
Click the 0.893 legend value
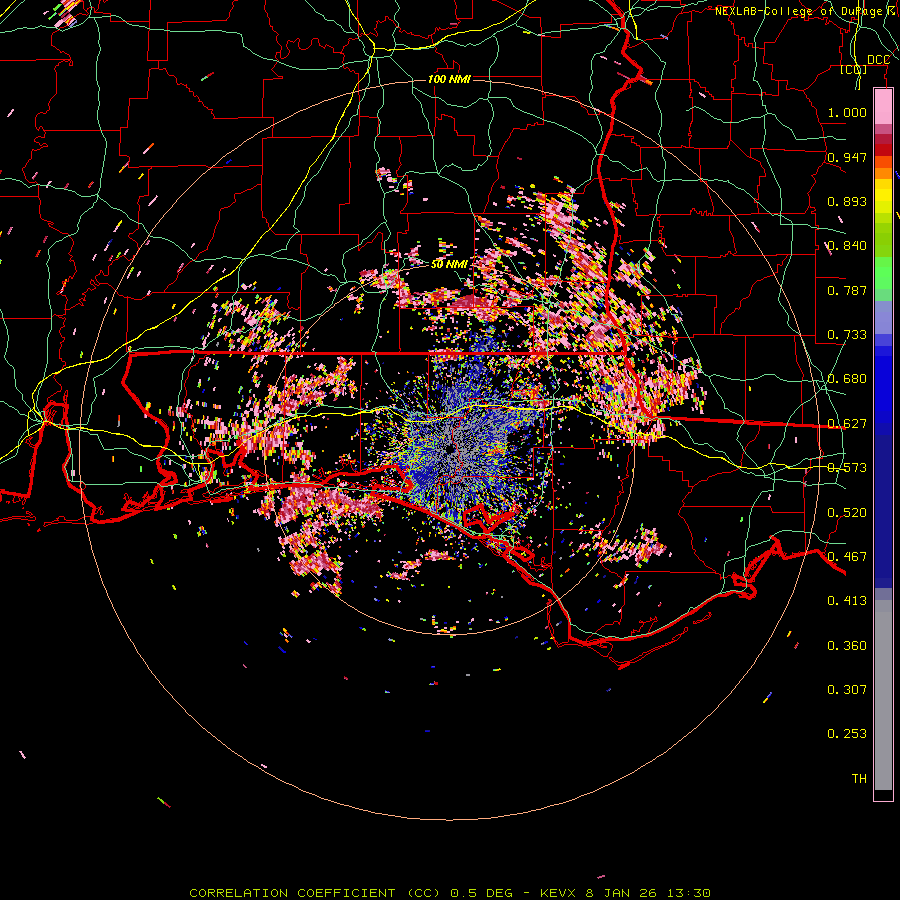point(847,201)
